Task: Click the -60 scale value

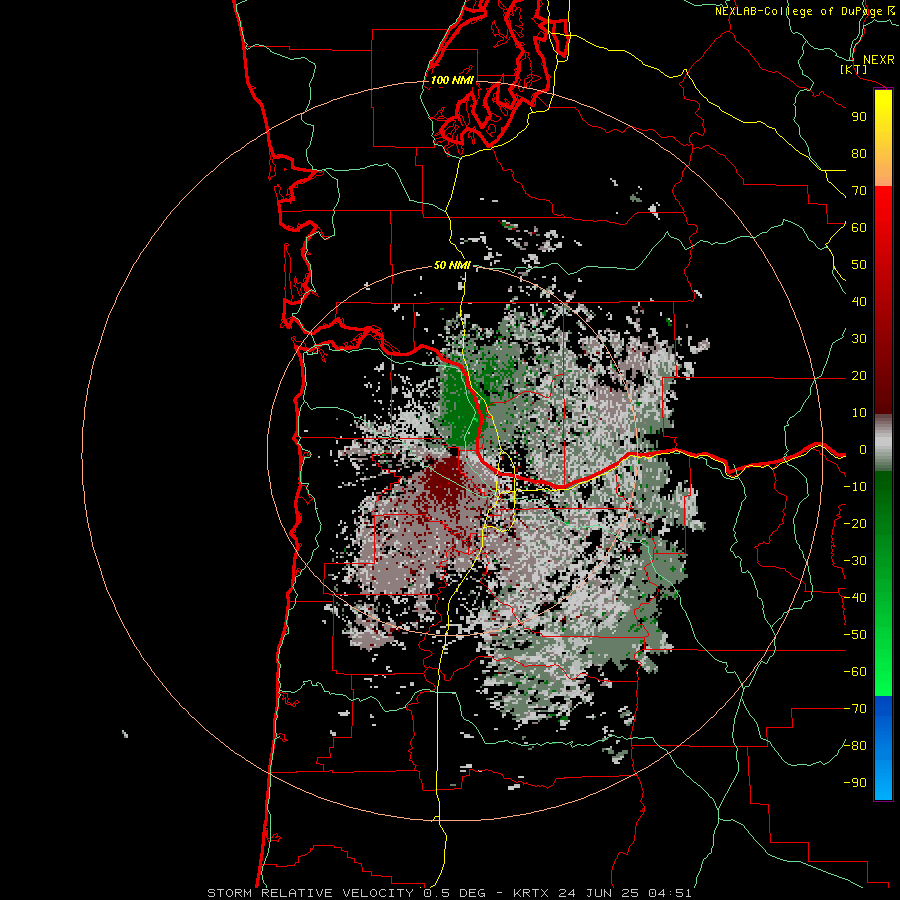Action: pyautogui.click(x=855, y=672)
